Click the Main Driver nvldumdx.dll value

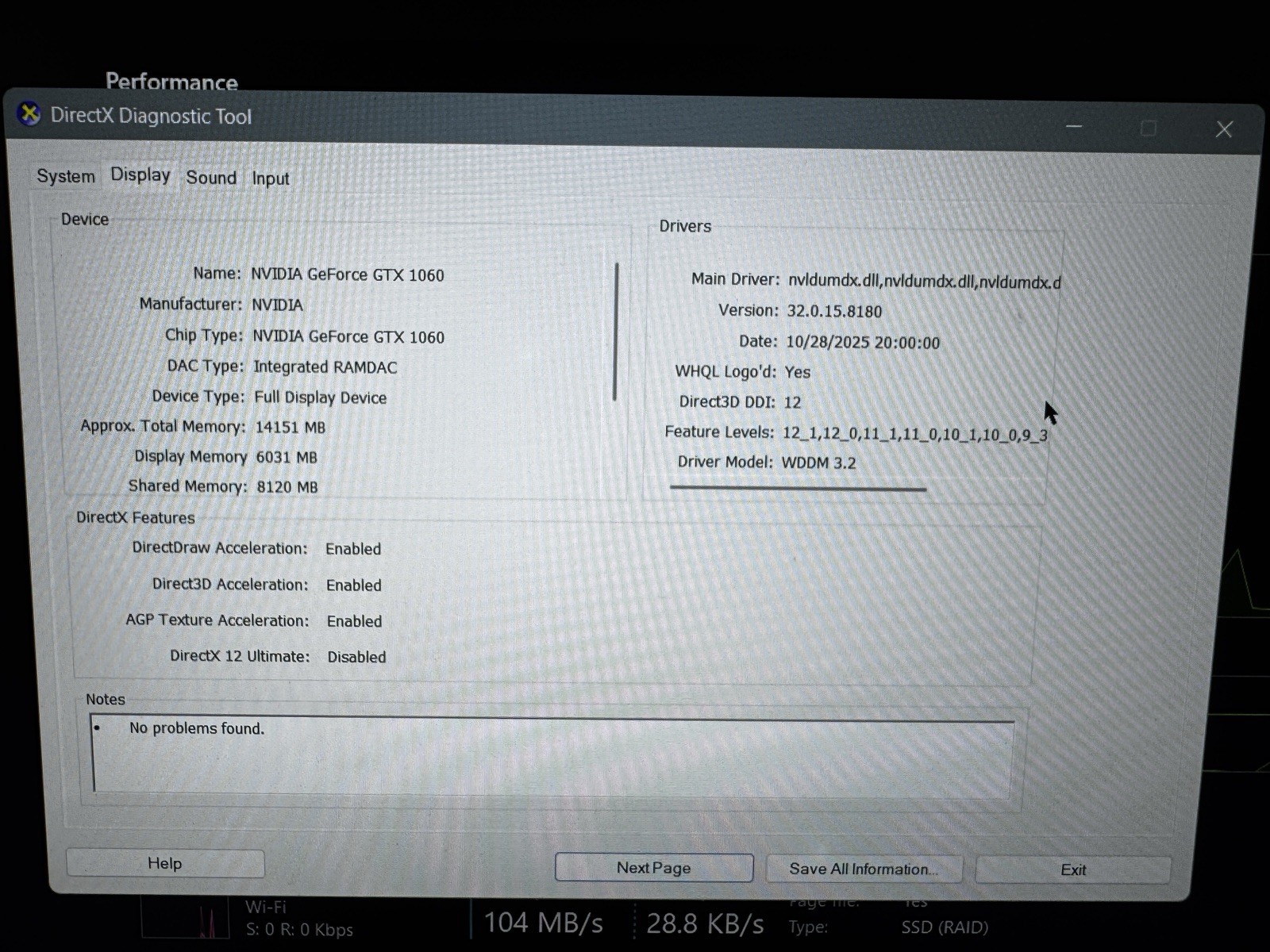click(x=925, y=282)
